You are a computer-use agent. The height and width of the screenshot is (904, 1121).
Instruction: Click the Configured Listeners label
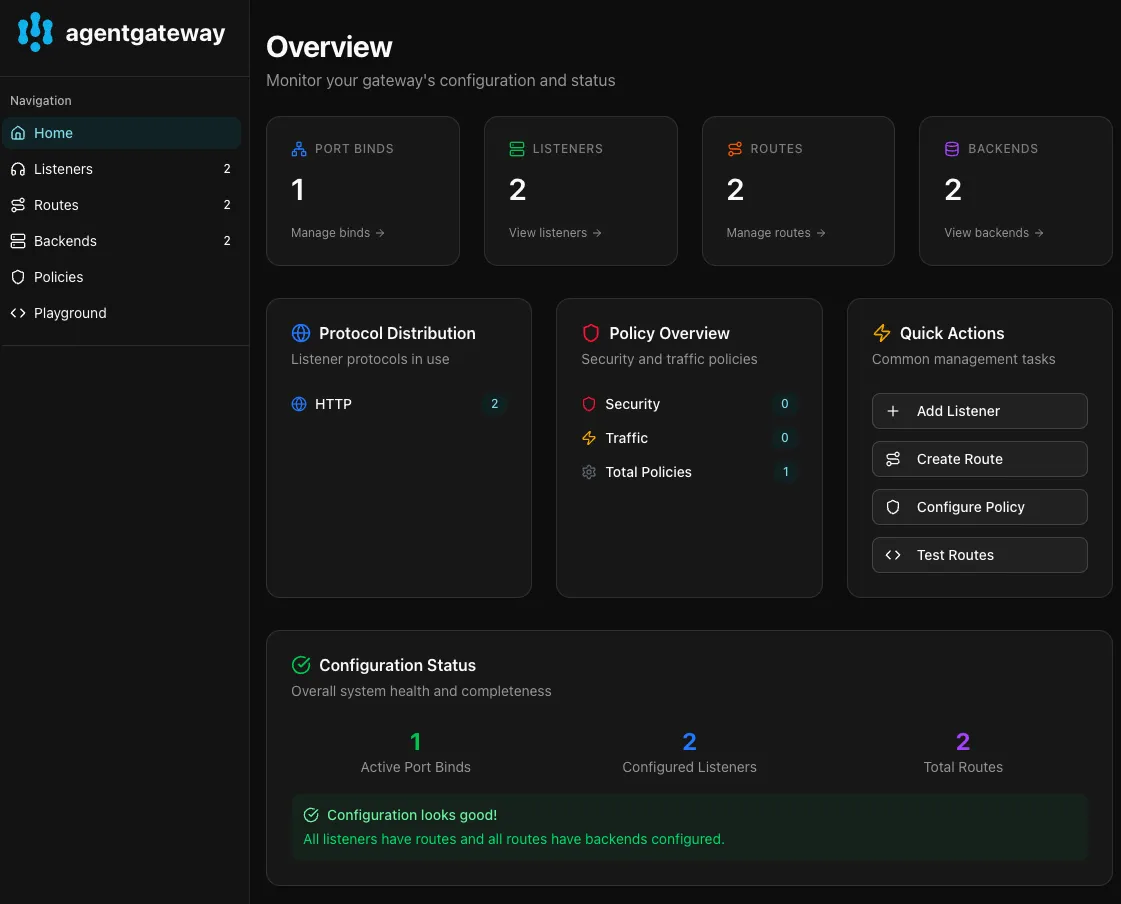click(x=689, y=767)
